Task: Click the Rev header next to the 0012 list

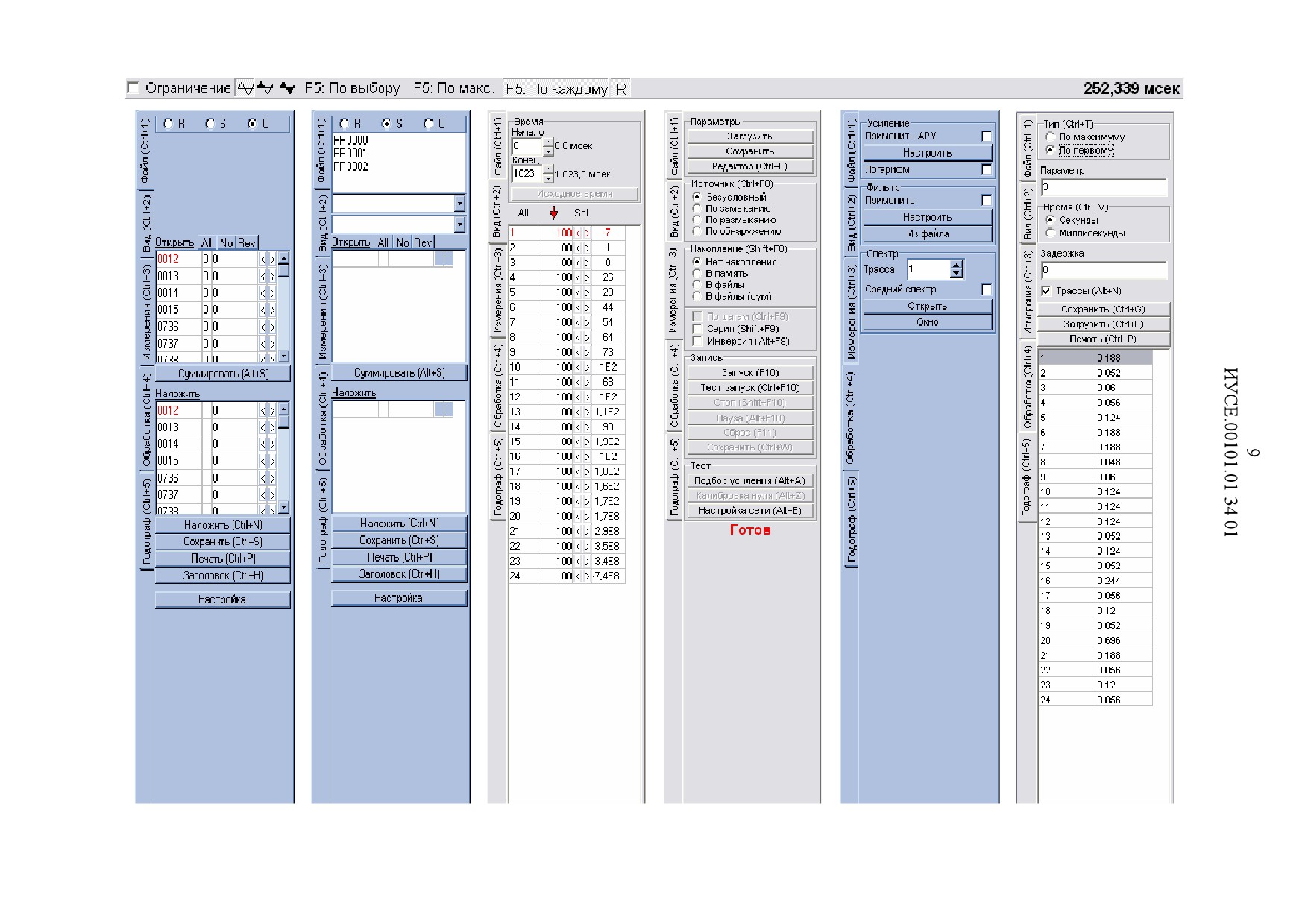Action: 247,242
